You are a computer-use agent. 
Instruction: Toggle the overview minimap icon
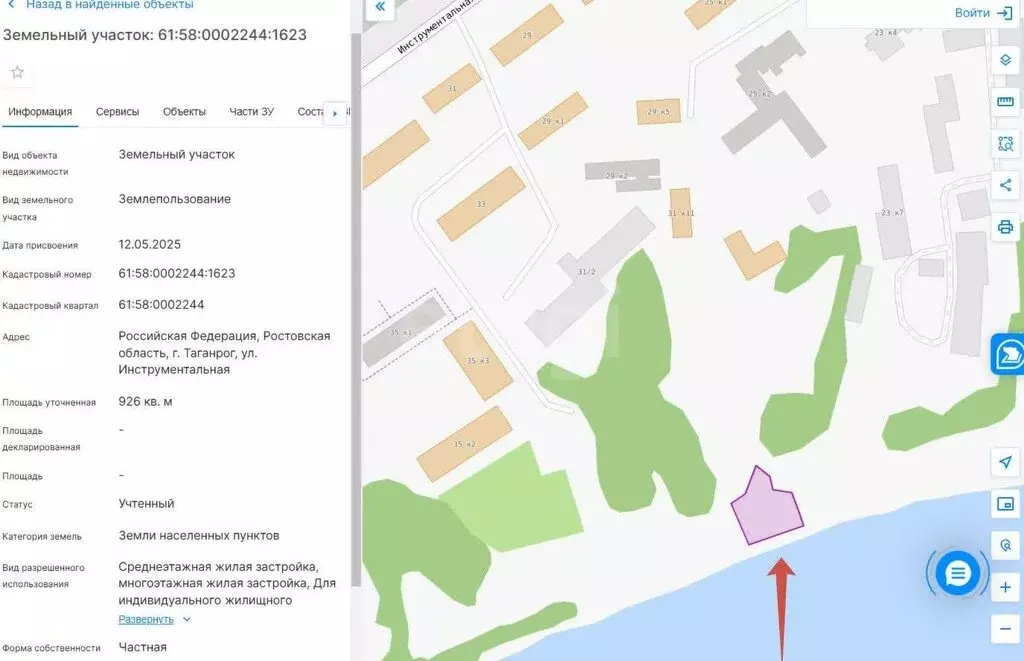(x=1006, y=504)
